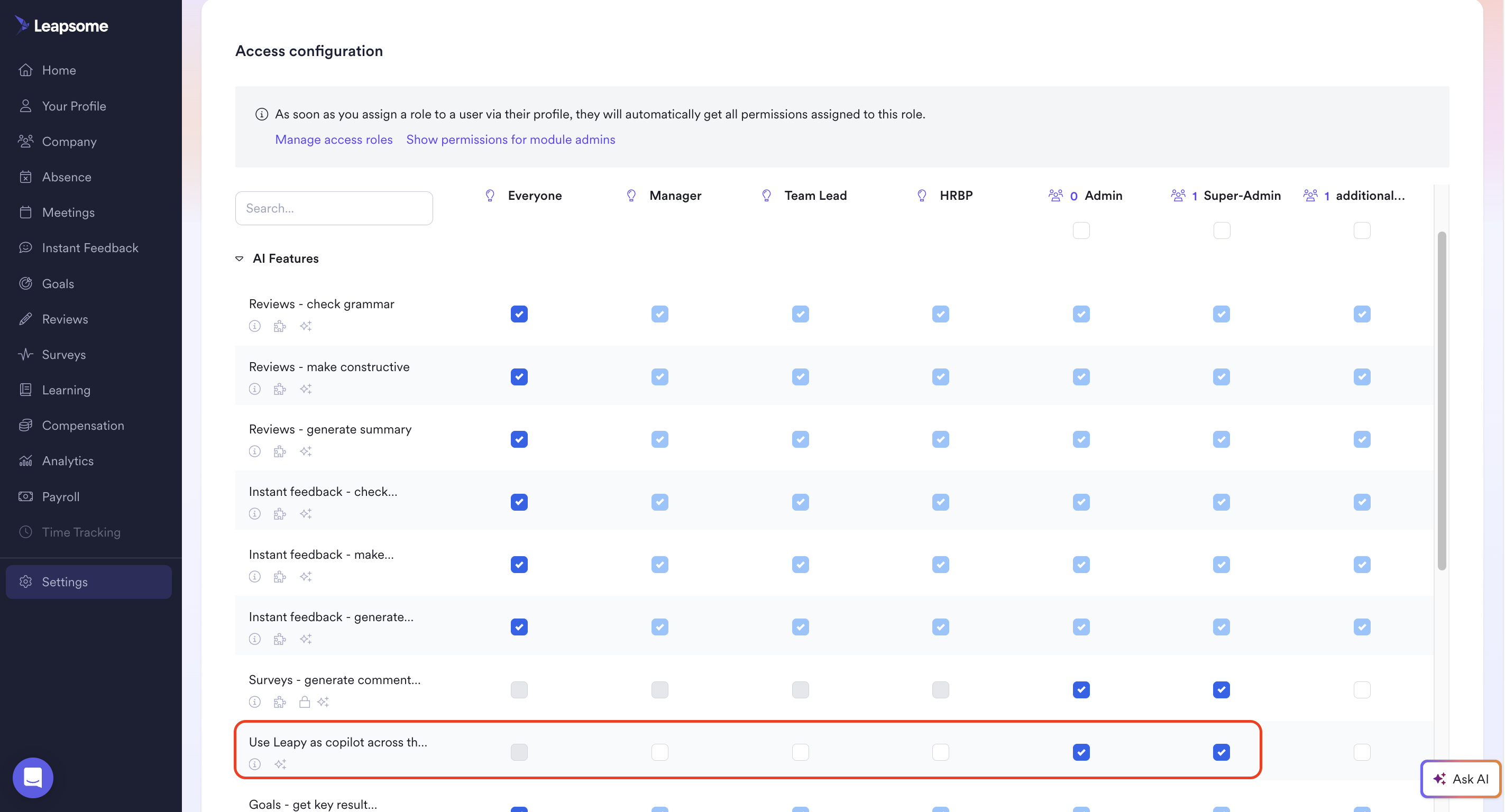Screen dimensions: 1505x812
Task: Click lightbulb icon next to Manager column
Action: pyautogui.click(x=631, y=195)
